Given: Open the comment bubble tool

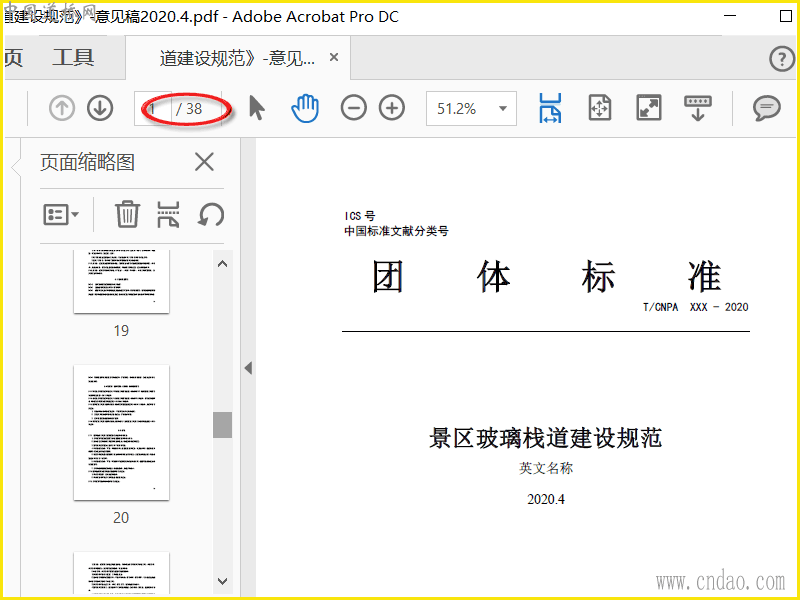Looking at the screenshot, I should pyautogui.click(x=766, y=108).
